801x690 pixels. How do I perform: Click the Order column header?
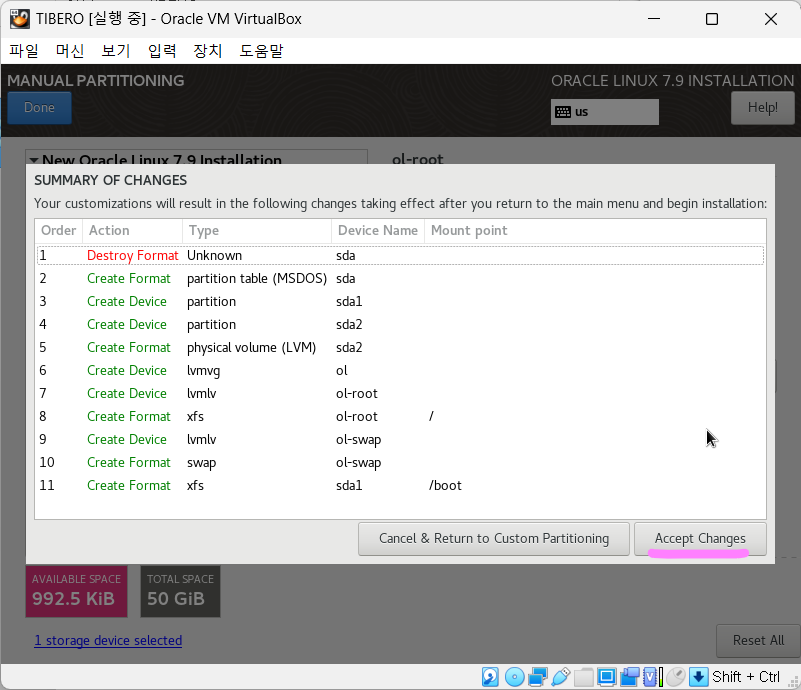click(x=58, y=231)
